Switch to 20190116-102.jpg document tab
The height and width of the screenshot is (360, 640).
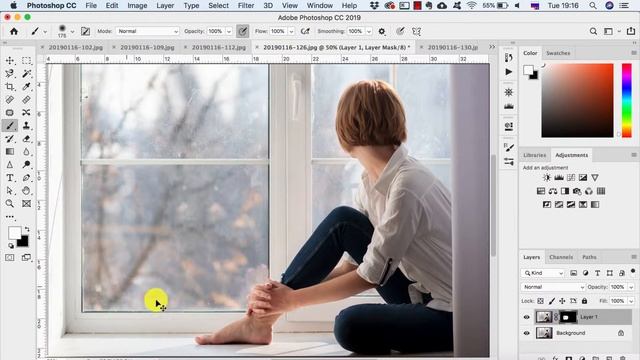point(76,47)
